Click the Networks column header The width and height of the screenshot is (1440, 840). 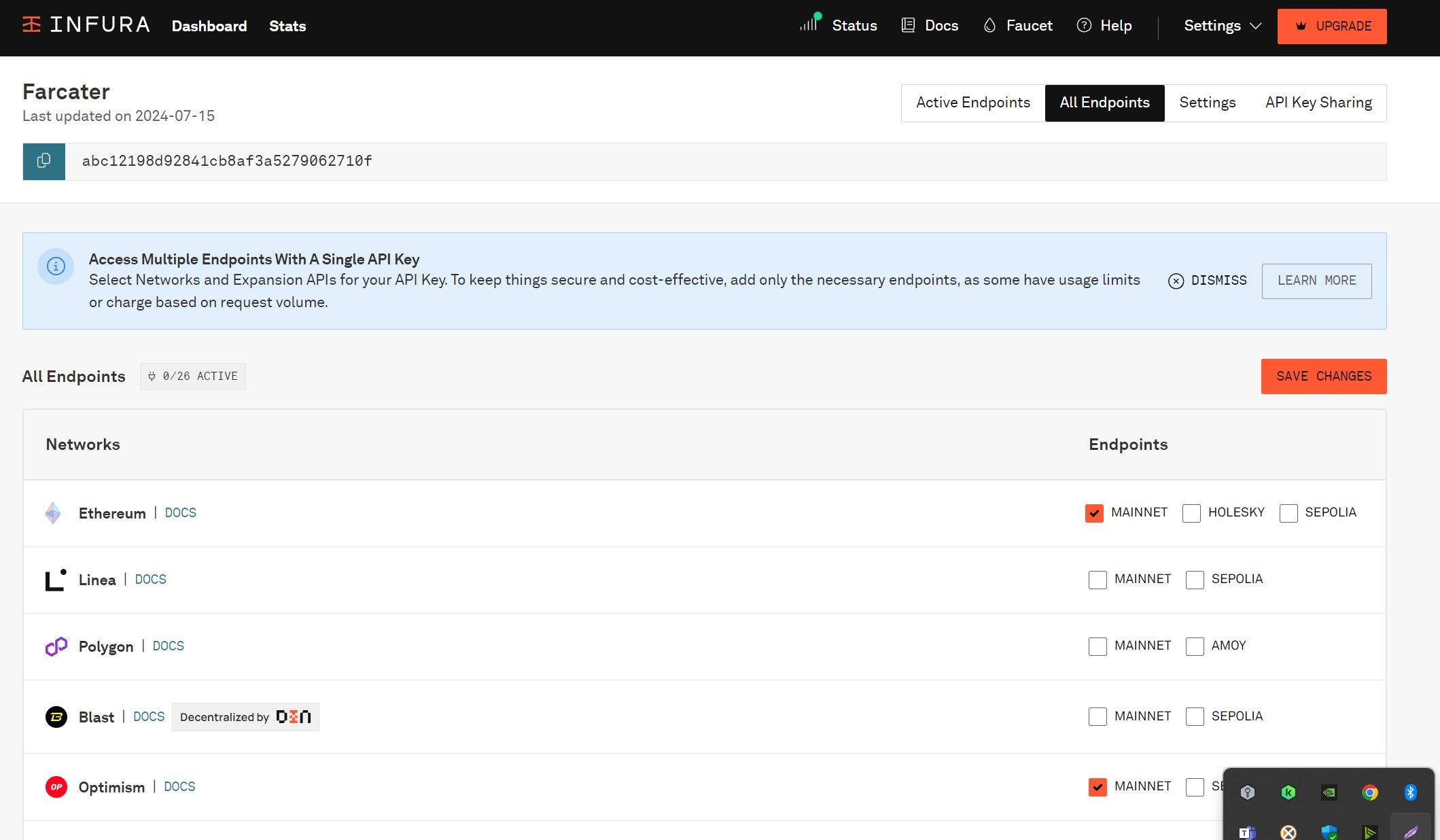[x=83, y=444]
